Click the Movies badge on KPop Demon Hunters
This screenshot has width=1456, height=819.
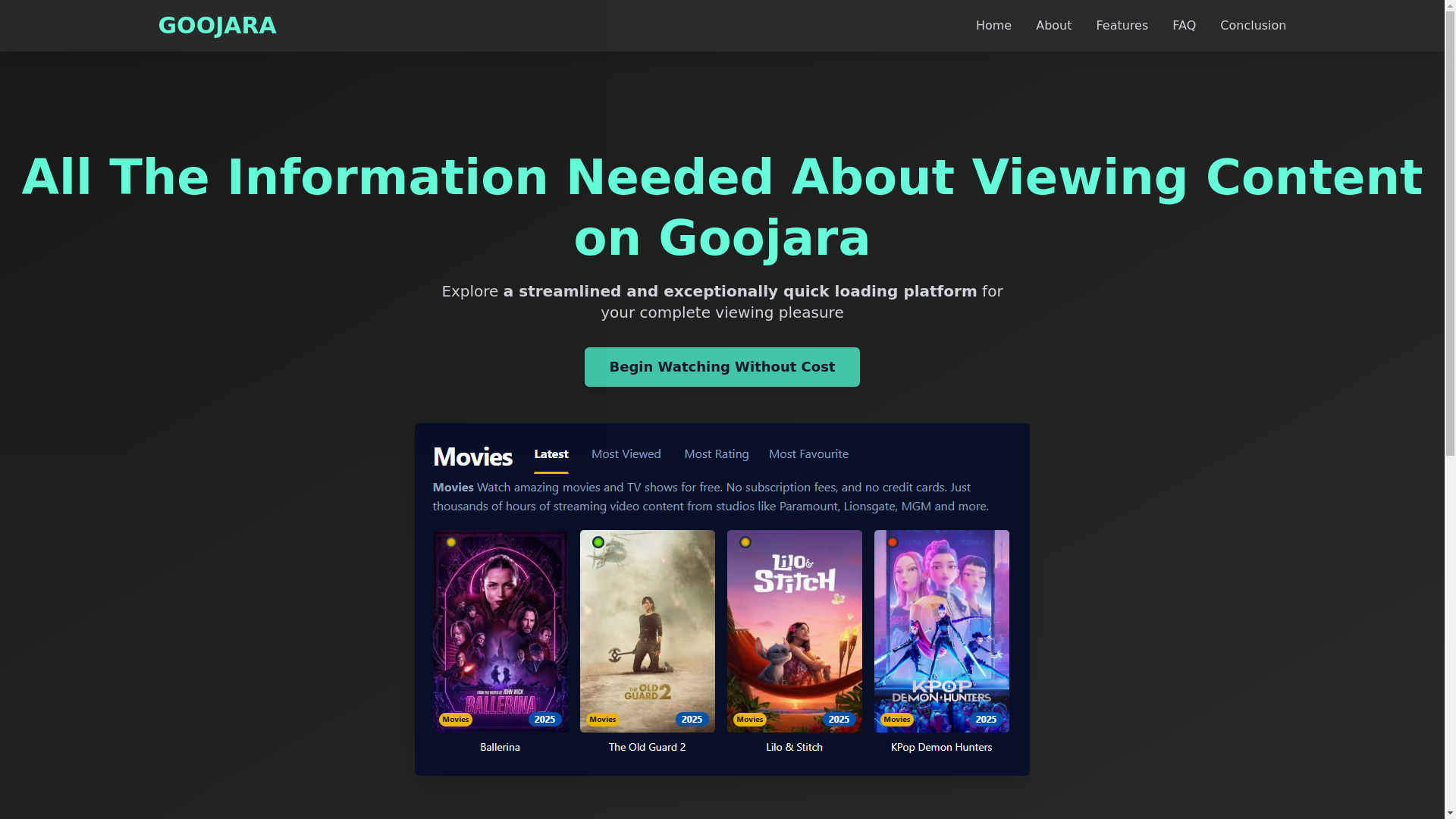click(897, 720)
